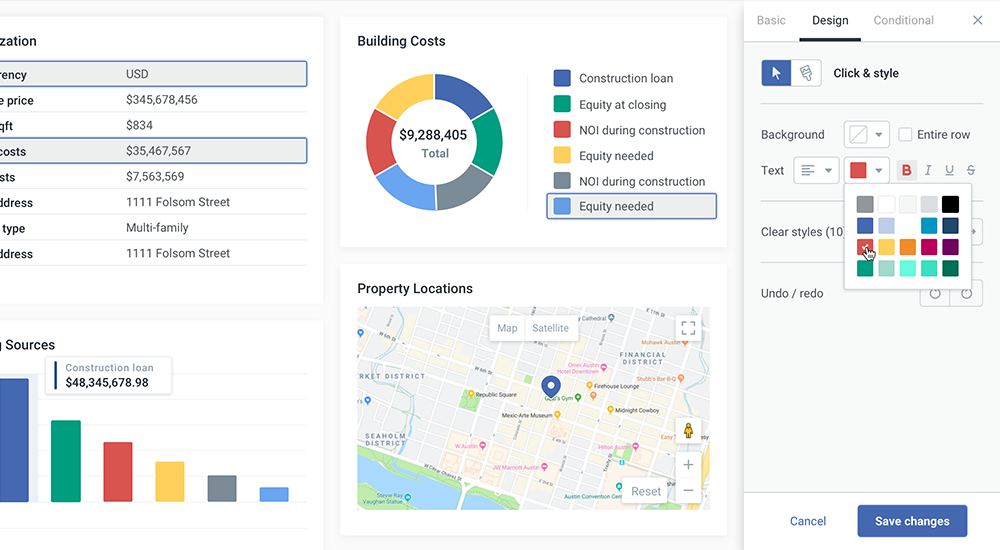Click the map fullscreen icon
Viewport: 1000px width, 550px height.
click(x=687, y=327)
